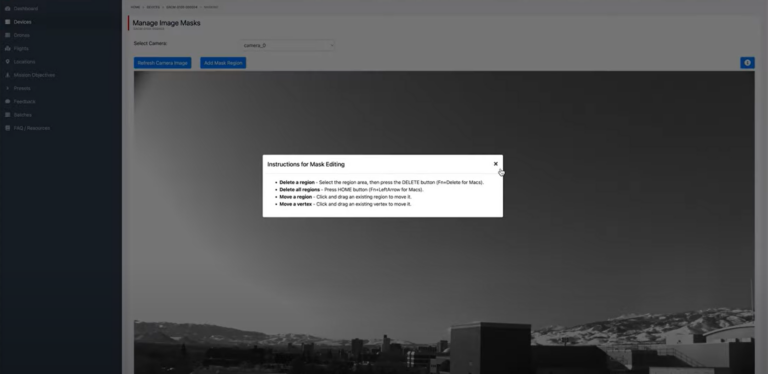Click the Devices sidebar icon

(7, 22)
